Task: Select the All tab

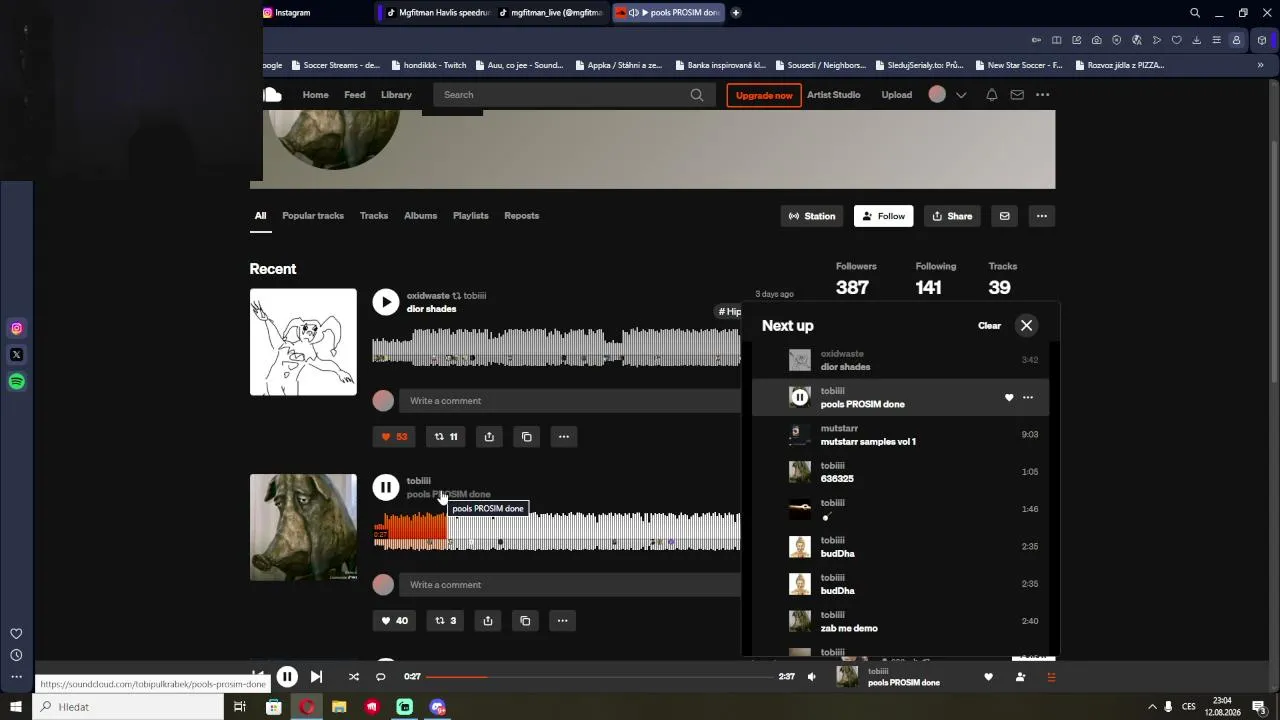Action: pyautogui.click(x=260, y=216)
